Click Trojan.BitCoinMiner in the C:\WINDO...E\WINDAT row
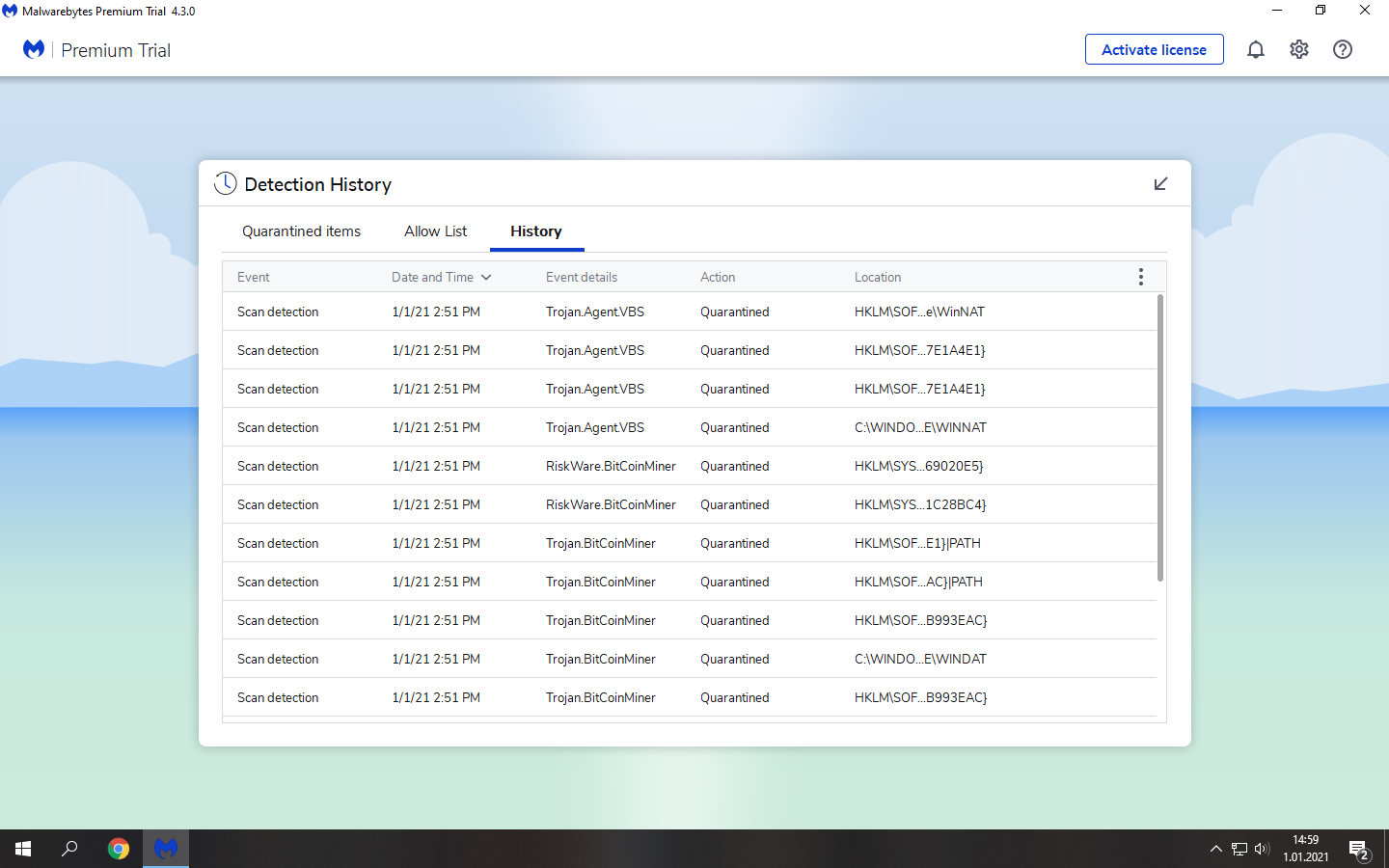 pos(601,659)
